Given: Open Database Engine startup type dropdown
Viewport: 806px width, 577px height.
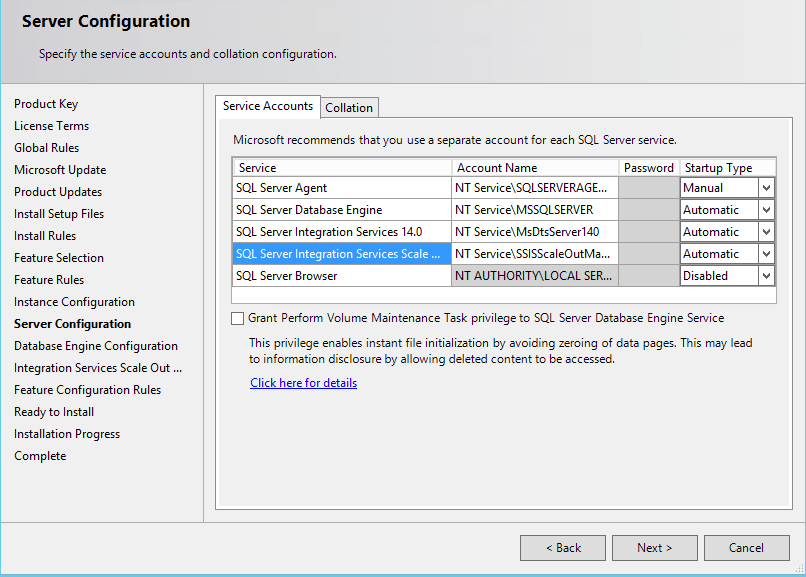Looking at the screenshot, I should coord(767,209).
